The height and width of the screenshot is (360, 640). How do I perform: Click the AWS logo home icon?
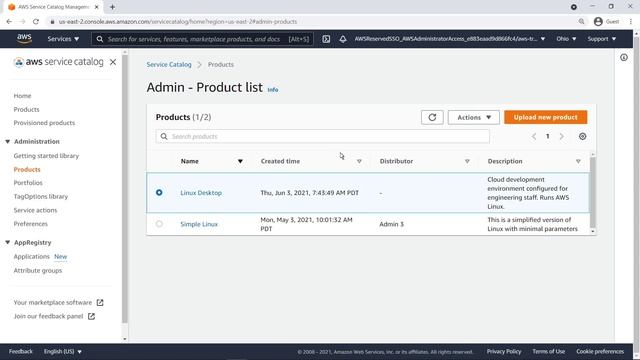24,39
